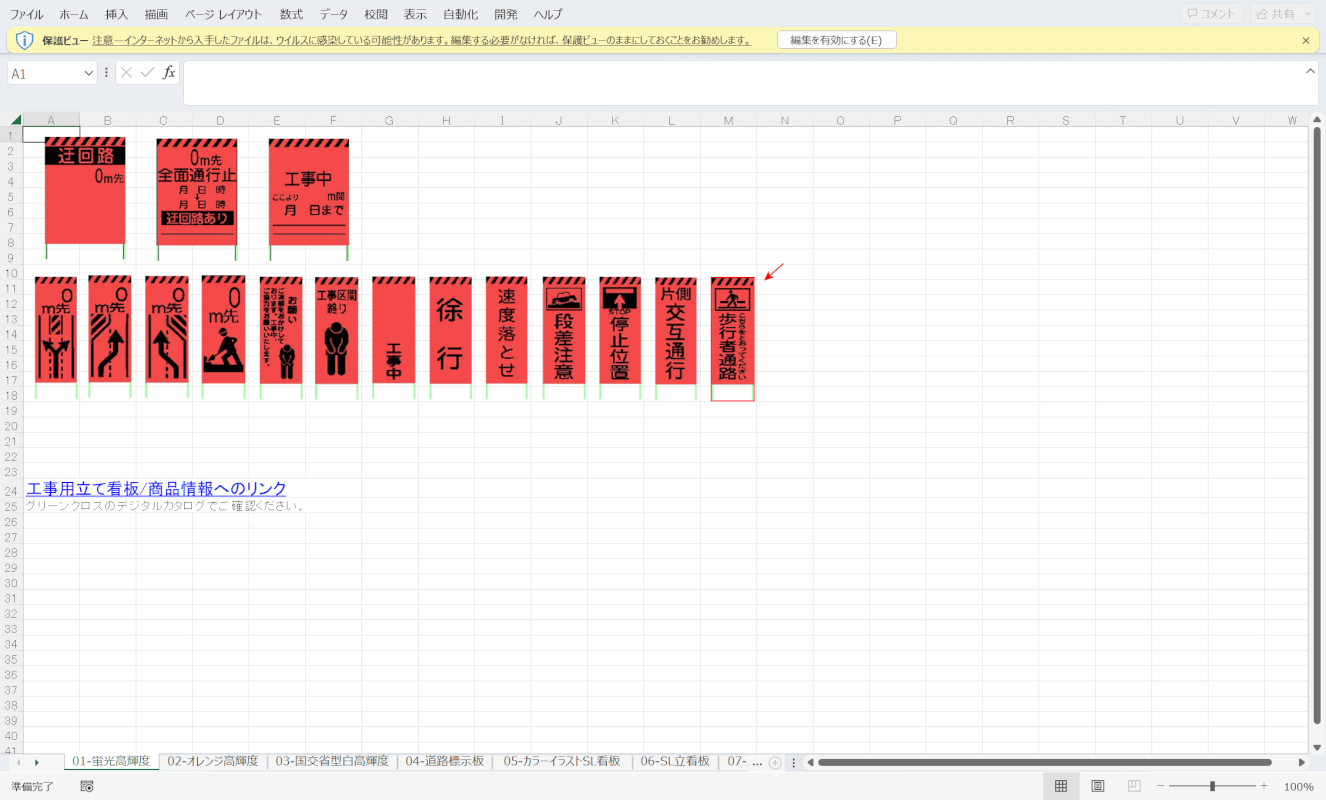1326x800 pixels.
Task: Click the Select All corner triangle
Action: (15, 120)
